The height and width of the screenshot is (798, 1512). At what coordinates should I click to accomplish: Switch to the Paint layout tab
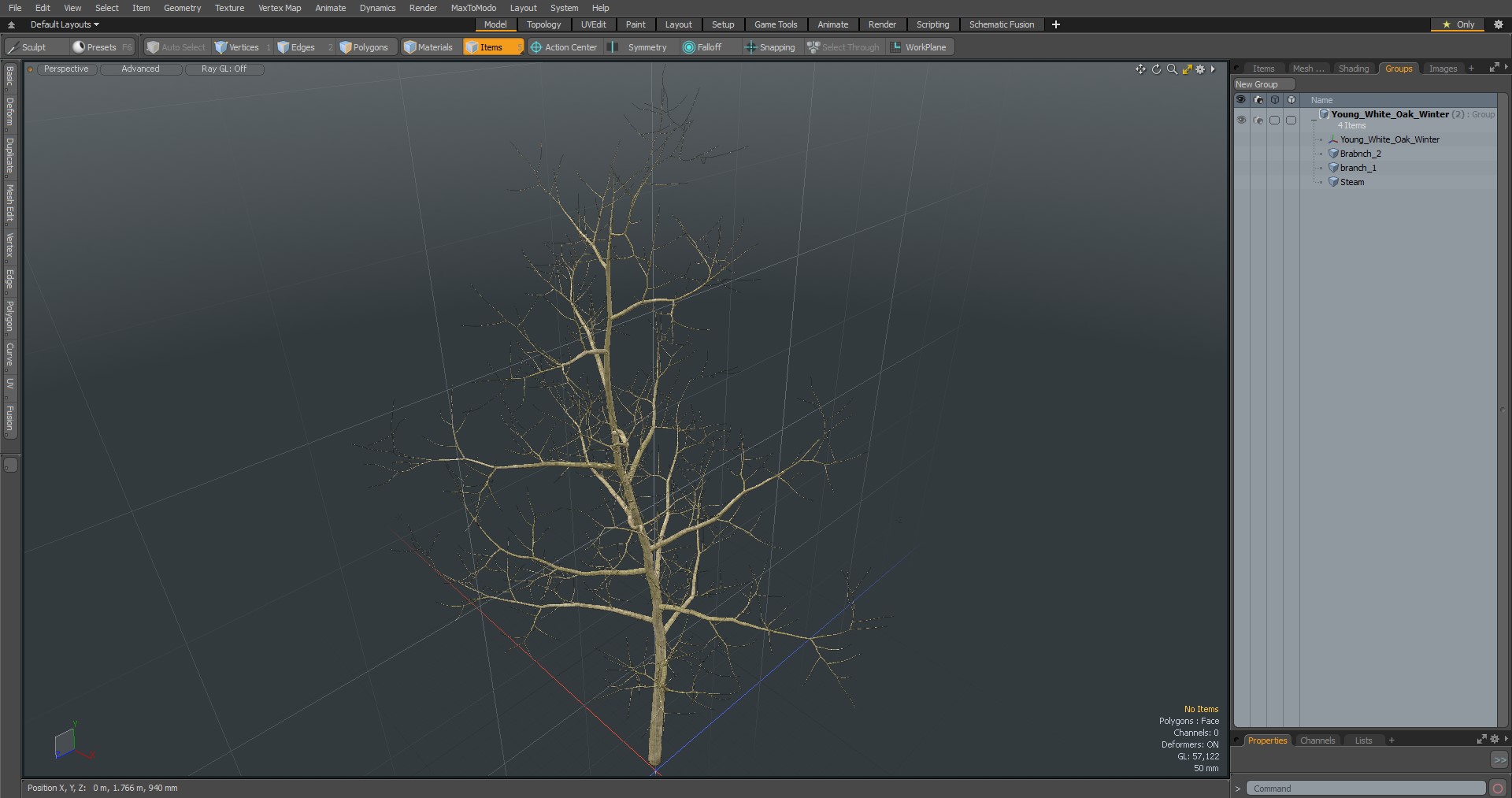(636, 24)
